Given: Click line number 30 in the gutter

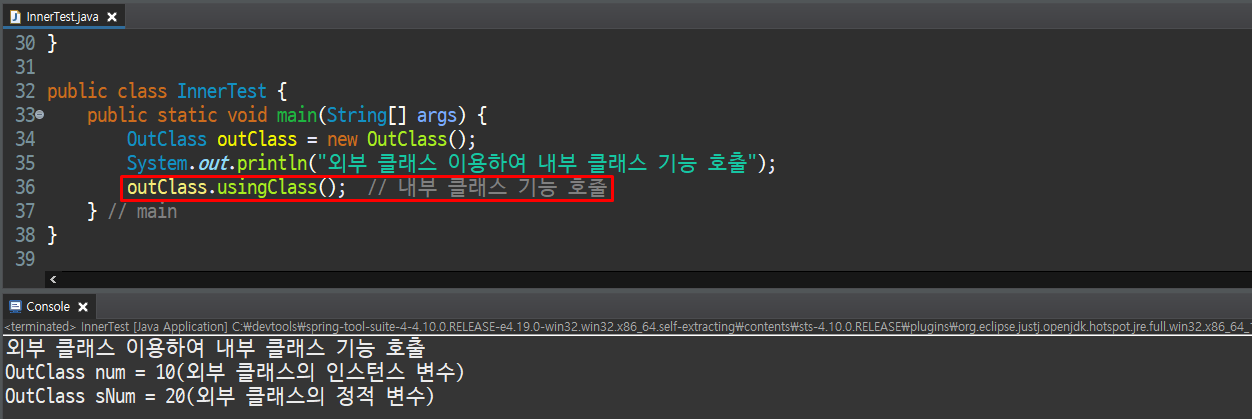Looking at the screenshot, I should point(25,43).
